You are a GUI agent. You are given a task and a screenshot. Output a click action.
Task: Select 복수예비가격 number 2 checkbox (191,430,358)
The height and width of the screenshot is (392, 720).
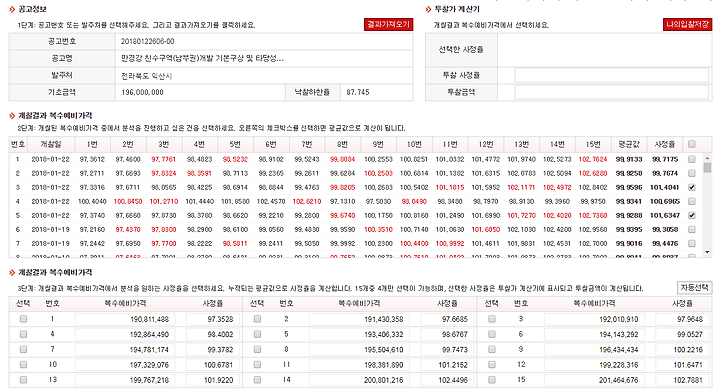click(x=257, y=319)
